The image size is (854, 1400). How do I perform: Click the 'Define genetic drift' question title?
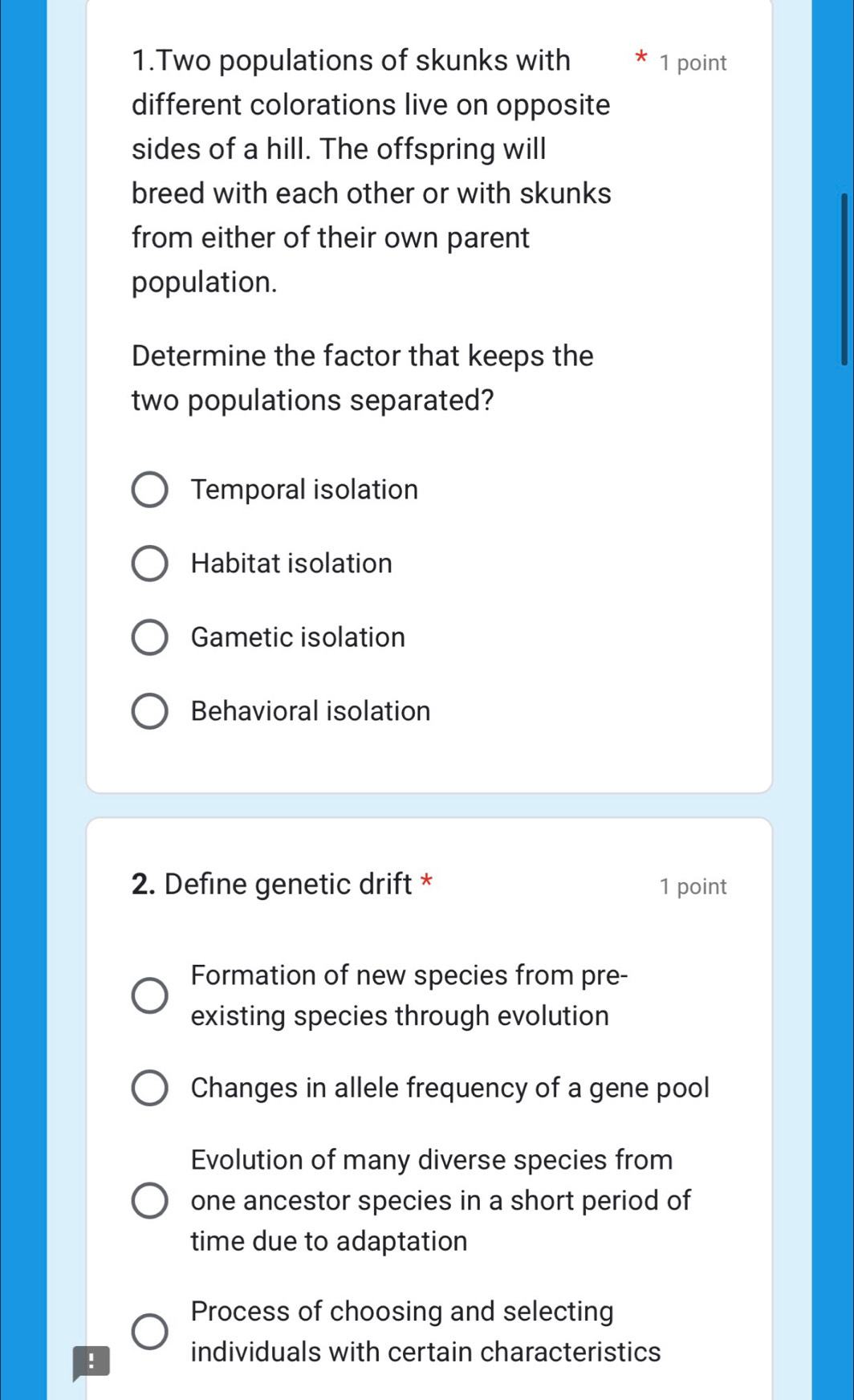[272, 885]
